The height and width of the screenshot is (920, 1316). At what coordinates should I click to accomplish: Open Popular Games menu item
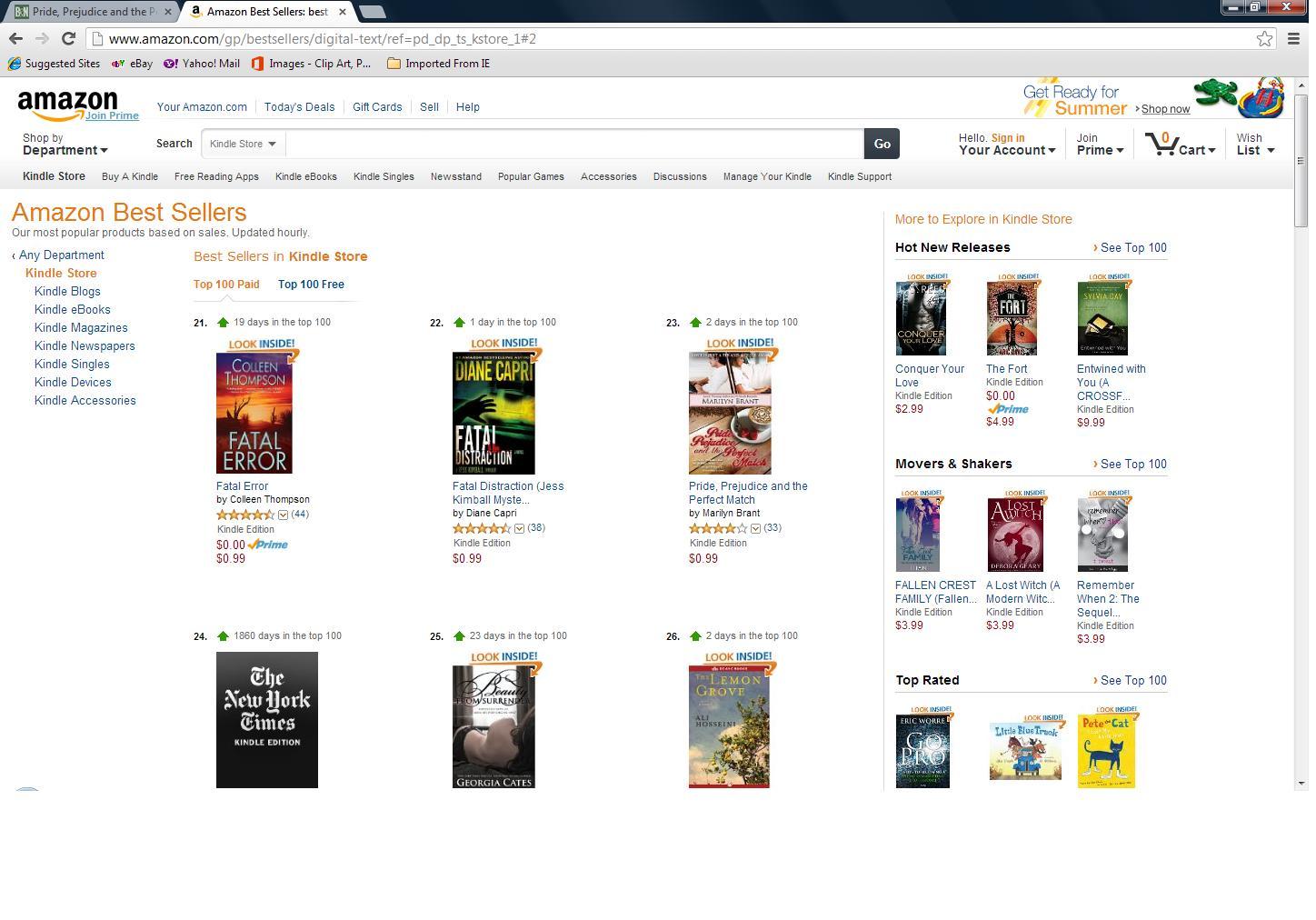[531, 176]
